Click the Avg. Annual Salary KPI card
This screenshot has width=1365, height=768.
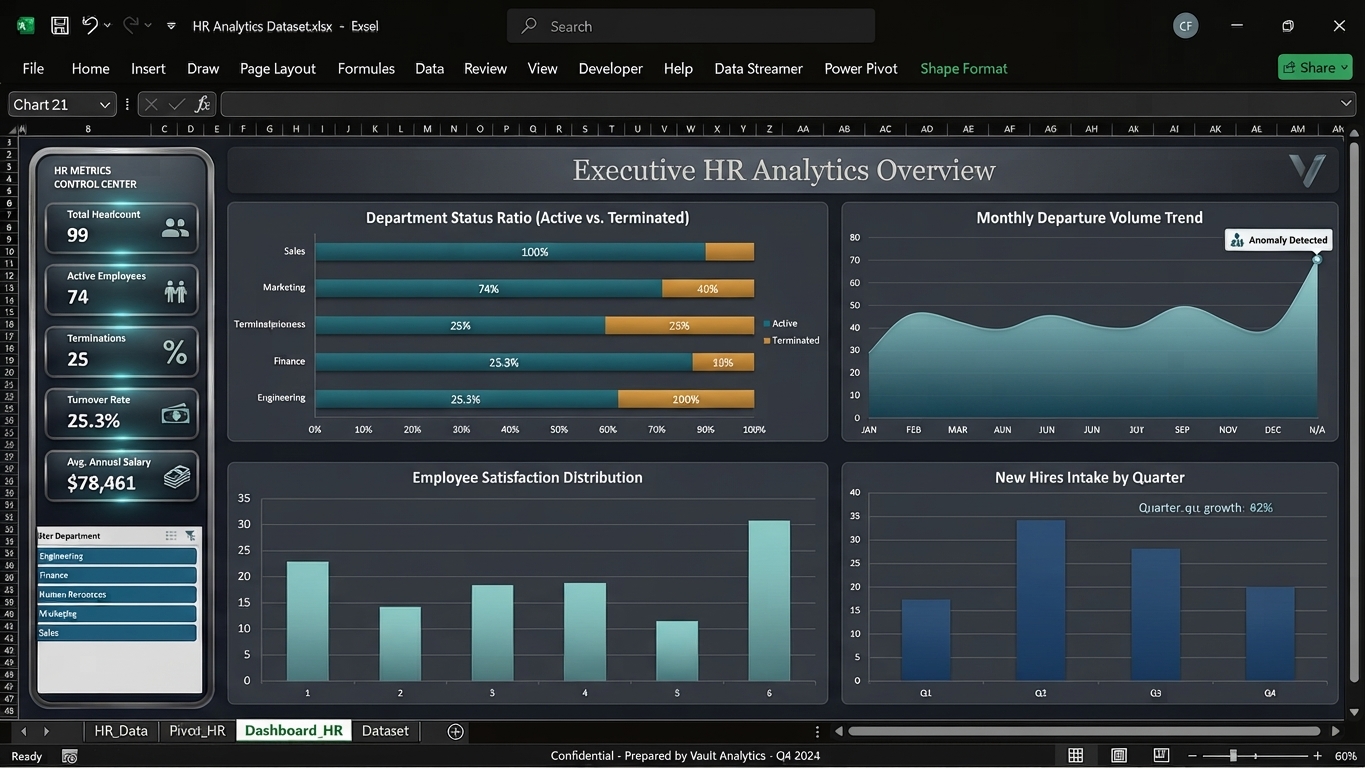click(122, 476)
